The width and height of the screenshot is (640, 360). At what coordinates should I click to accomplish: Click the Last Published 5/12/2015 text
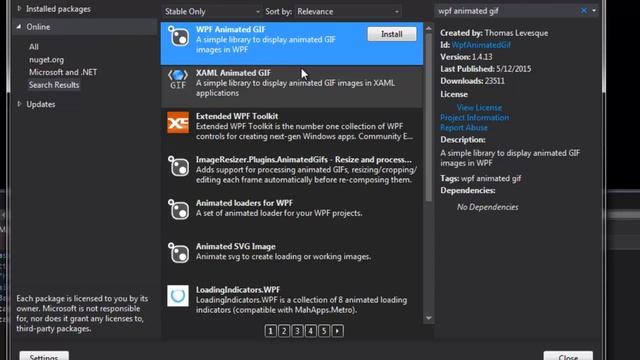486,69
